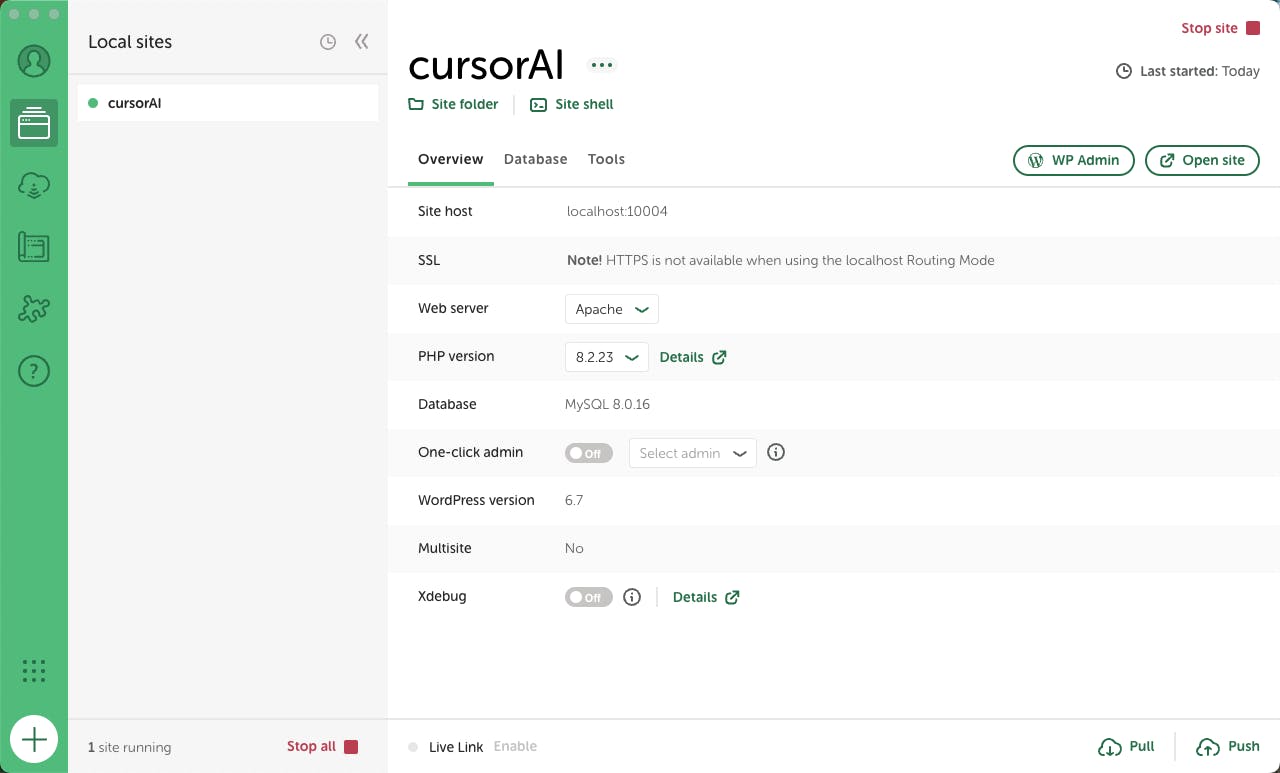Viewport: 1280px width, 773px height.
Task: Click the cursorAI site title heading
Action: 486,65
